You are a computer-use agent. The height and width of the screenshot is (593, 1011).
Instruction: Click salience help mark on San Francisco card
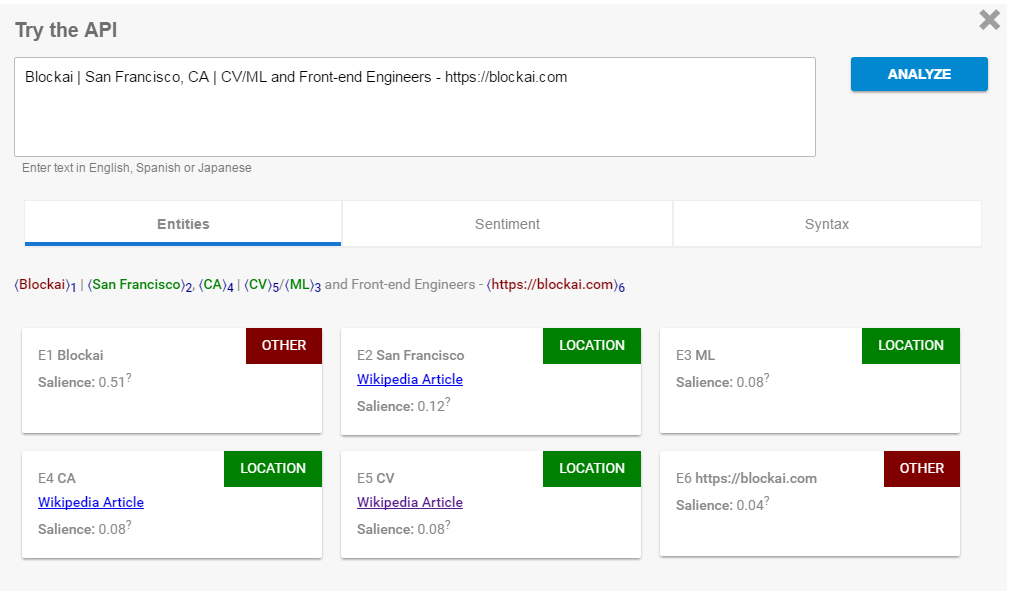447,401
